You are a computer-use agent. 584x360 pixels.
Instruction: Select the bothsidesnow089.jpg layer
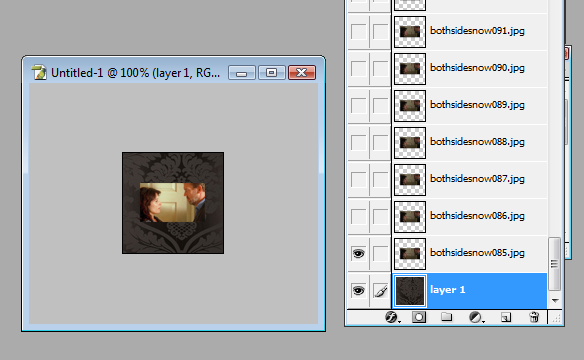[470, 106]
